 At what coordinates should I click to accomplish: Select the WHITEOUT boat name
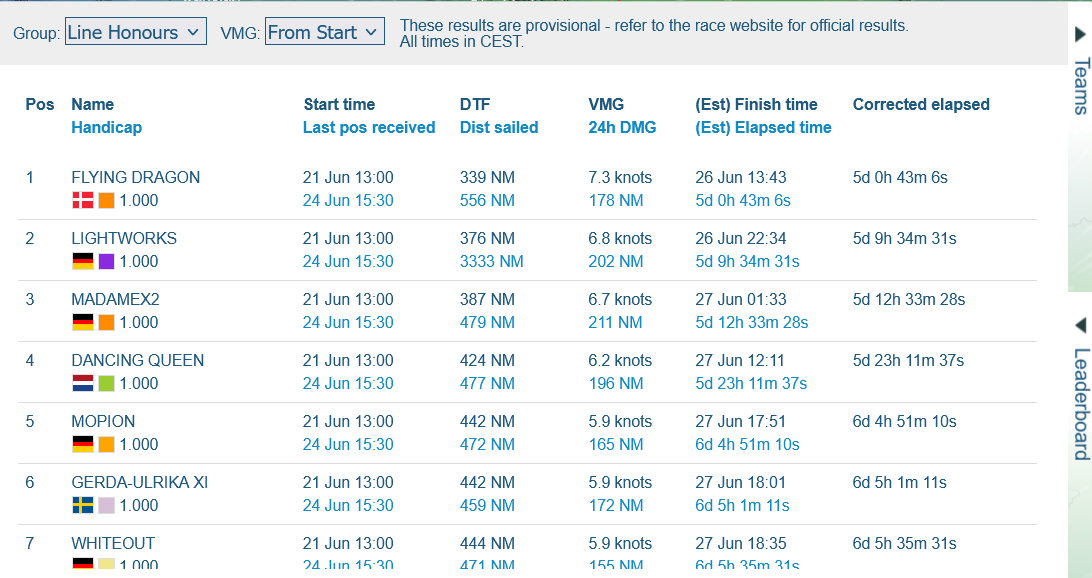tap(113, 543)
